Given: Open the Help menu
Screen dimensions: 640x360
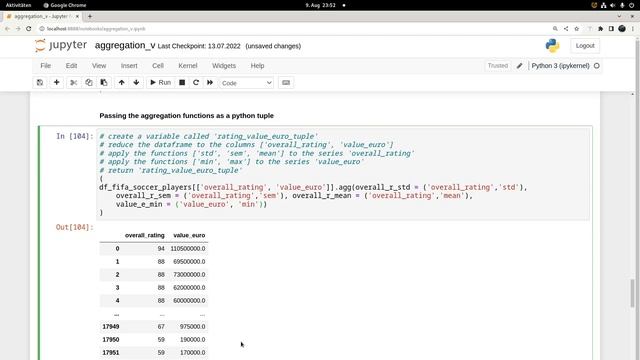Looking at the screenshot, I should coord(257,66).
